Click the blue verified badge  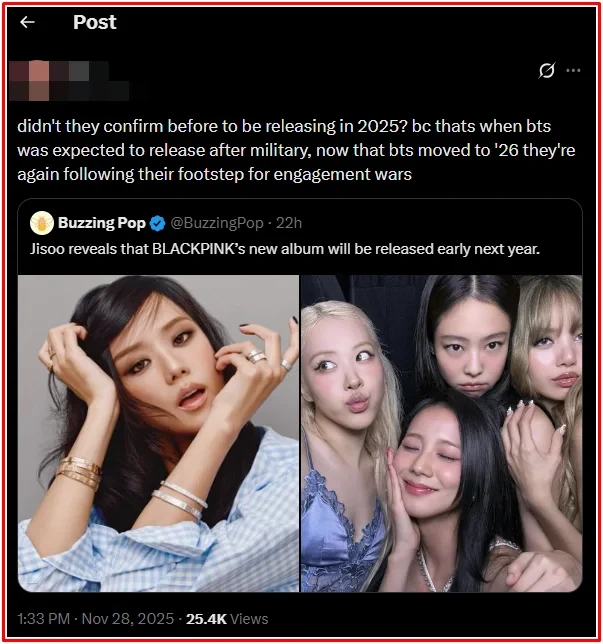(x=157, y=222)
